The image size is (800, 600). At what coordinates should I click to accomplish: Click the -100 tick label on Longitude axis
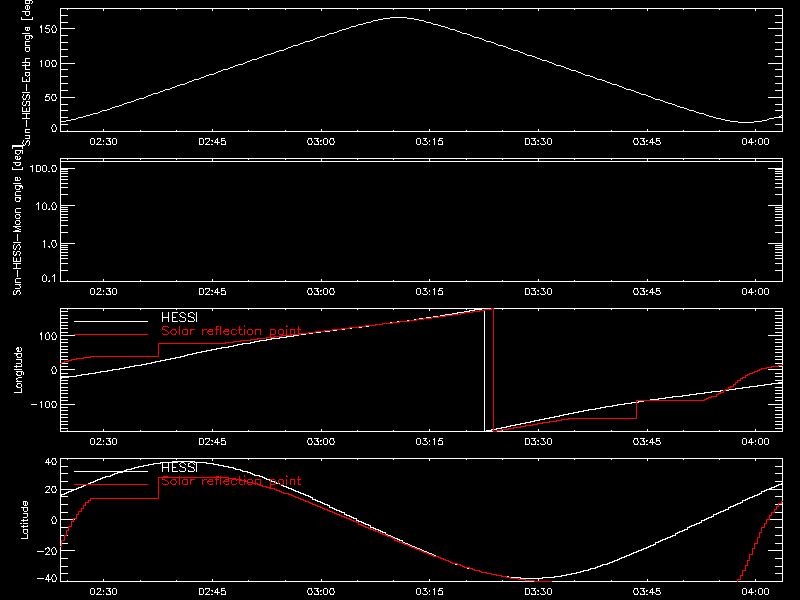pyautogui.click(x=44, y=404)
